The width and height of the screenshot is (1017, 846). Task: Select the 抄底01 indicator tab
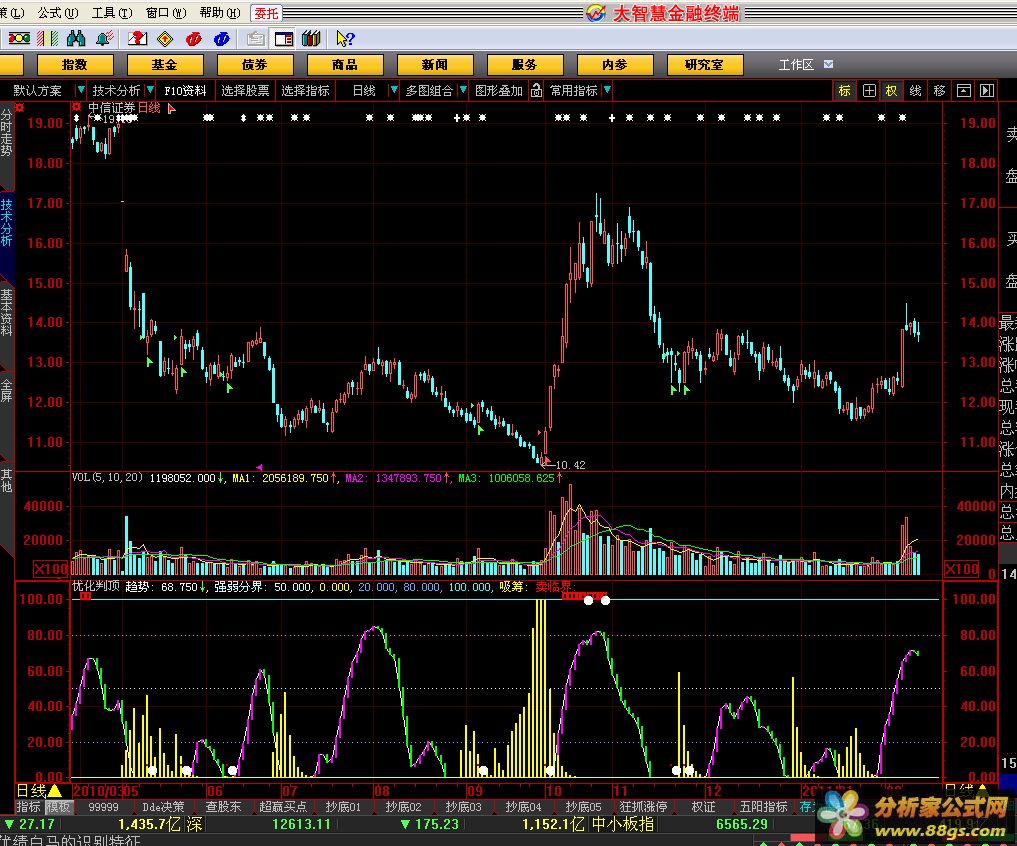[343, 806]
